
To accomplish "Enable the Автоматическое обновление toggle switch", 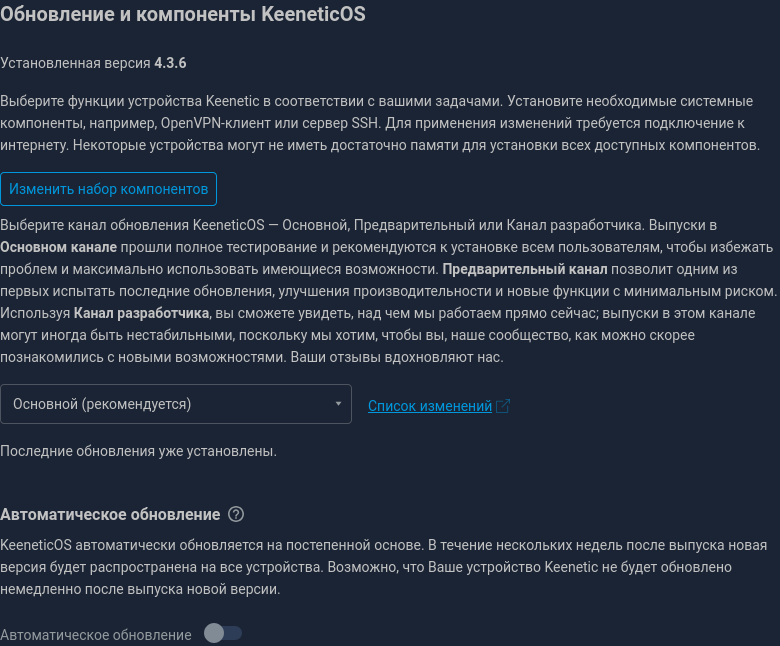I will click(x=223, y=633).
